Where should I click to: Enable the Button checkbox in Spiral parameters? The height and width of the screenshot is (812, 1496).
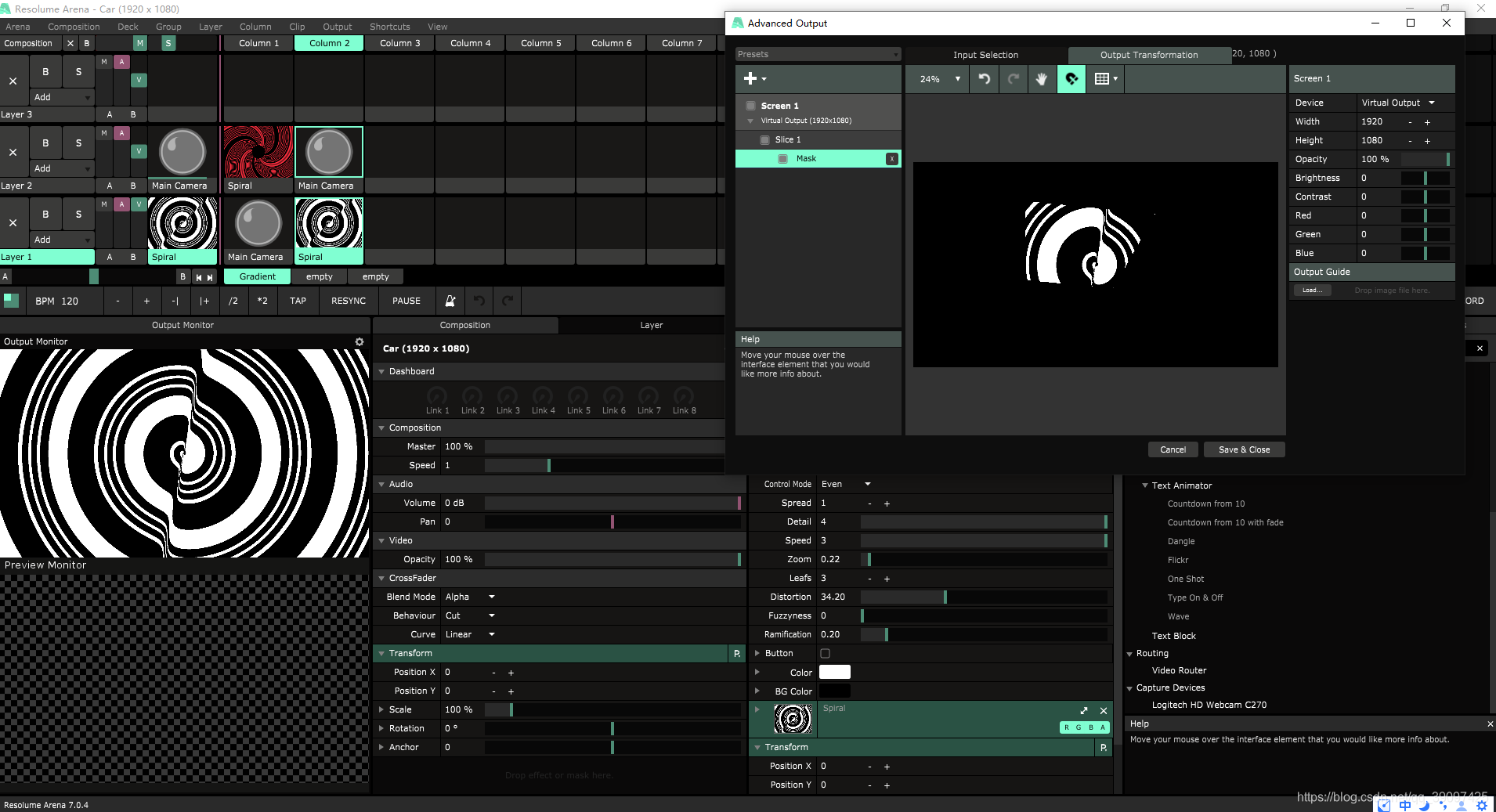tap(825, 654)
